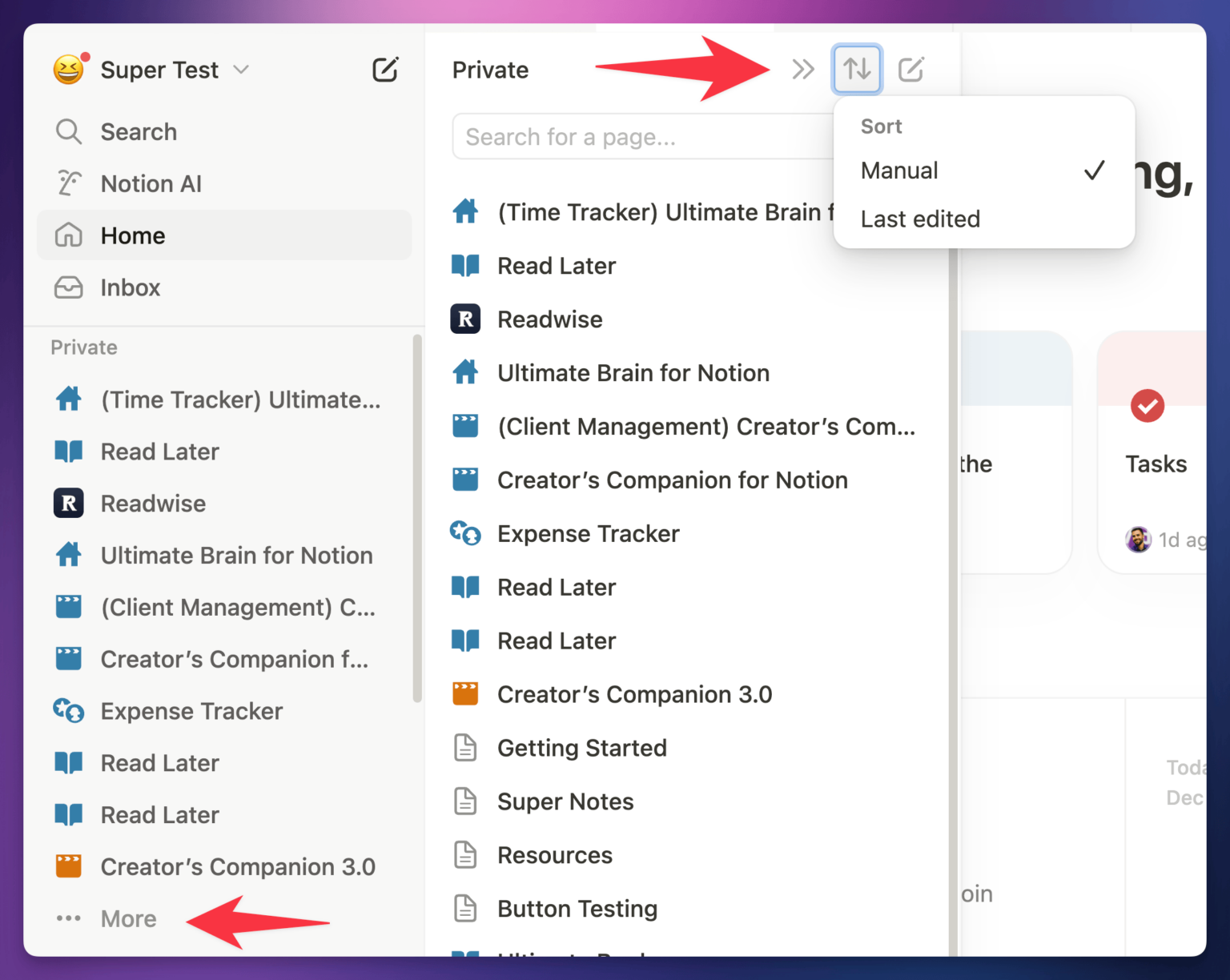
Task: Click the Readwise page icon in panel
Action: click(x=465, y=319)
